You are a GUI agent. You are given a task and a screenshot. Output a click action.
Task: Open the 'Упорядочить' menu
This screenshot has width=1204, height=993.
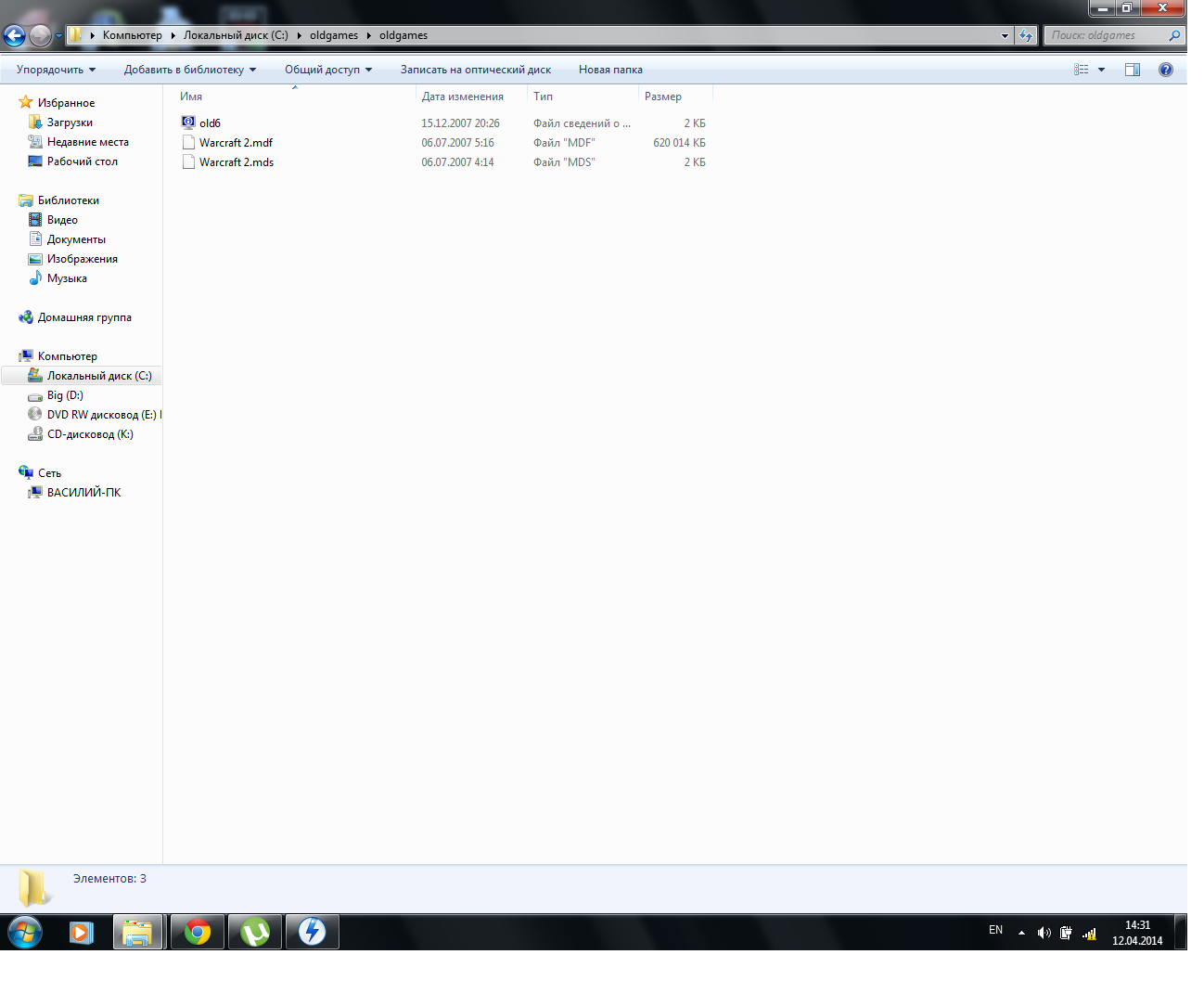(56, 70)
